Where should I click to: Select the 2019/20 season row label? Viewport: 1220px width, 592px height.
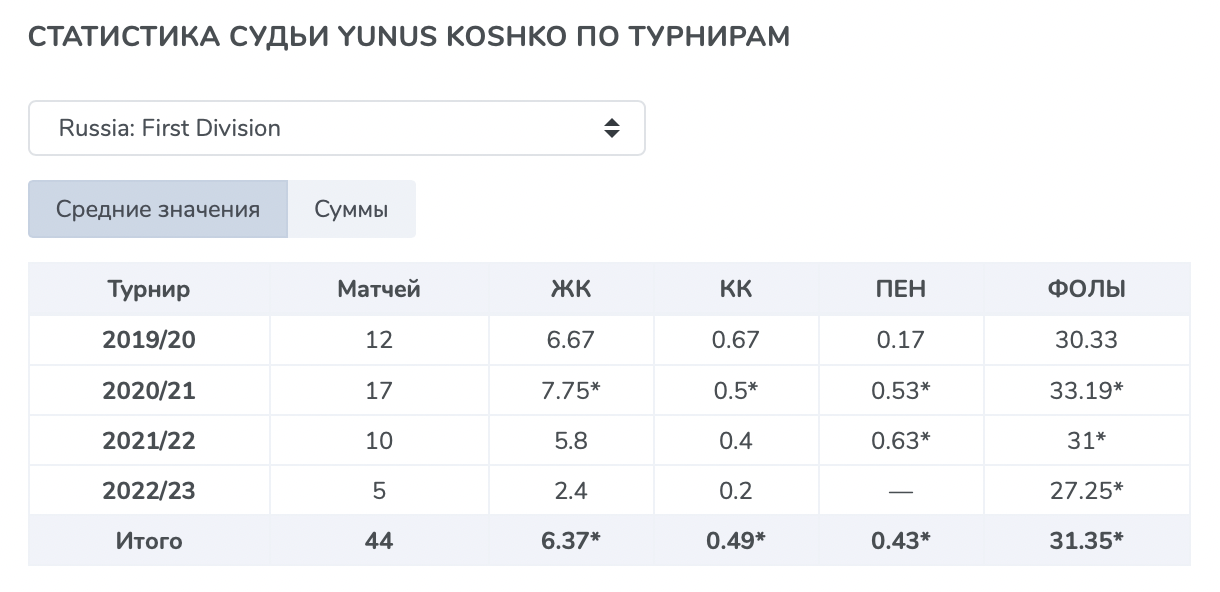point(149,340)
